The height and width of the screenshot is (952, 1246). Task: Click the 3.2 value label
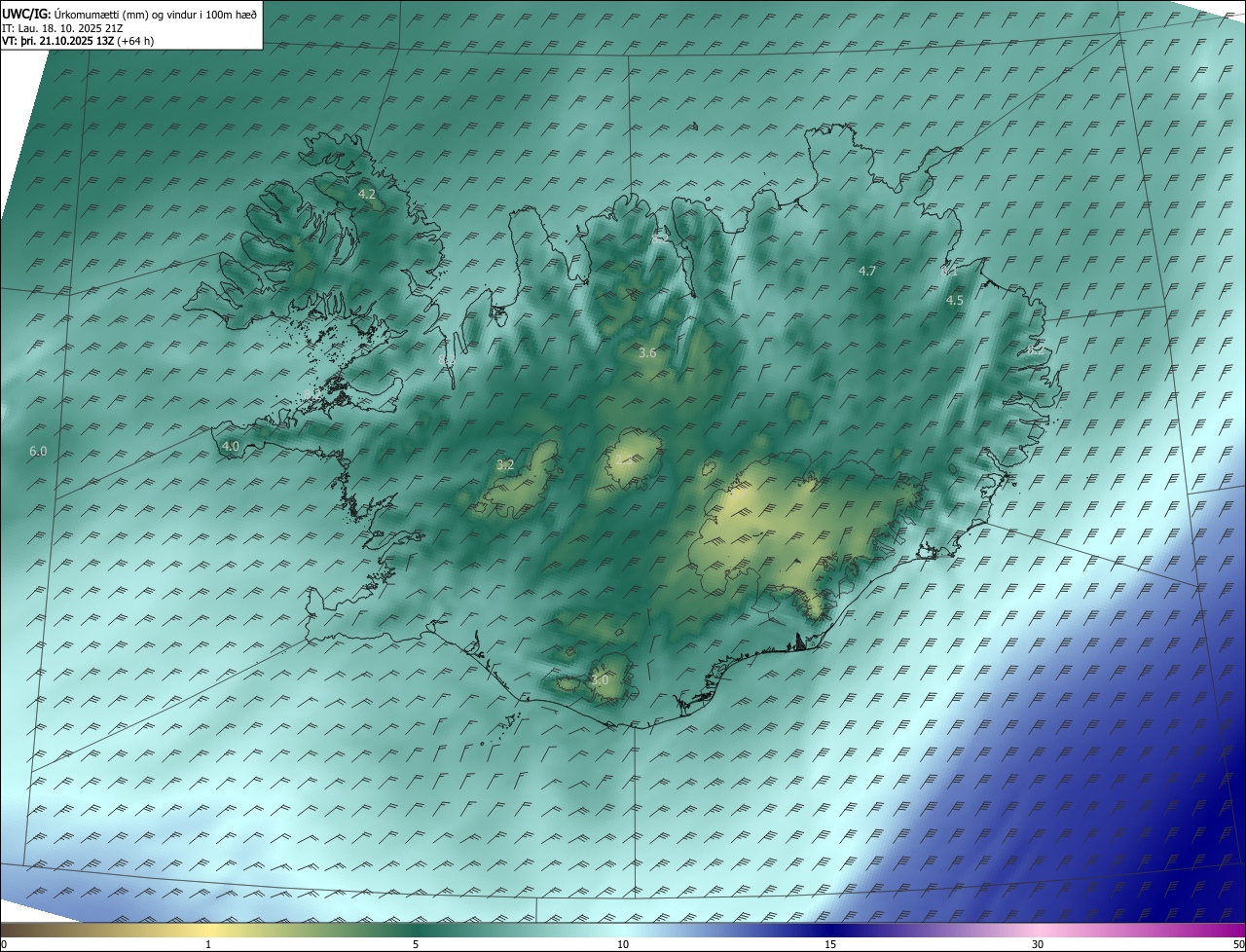pos(505,465)
